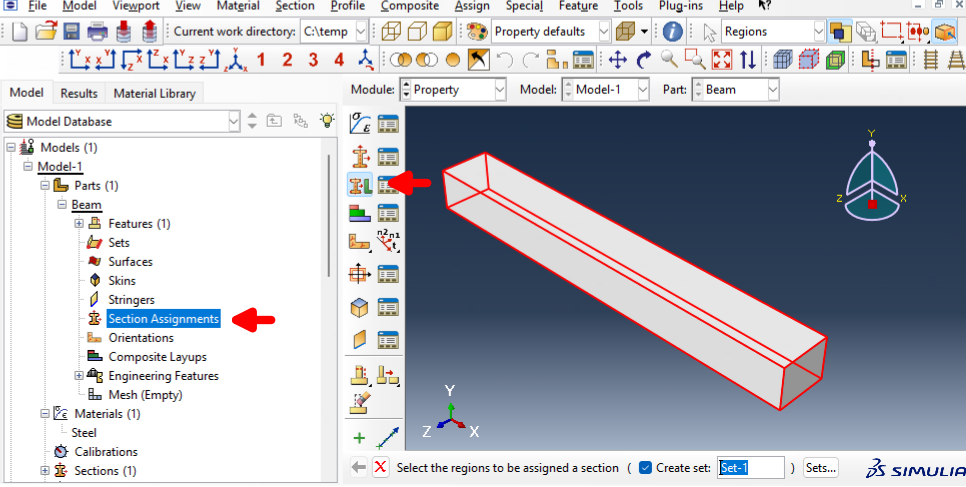Screen dimensions: 966x487
Task: Select Section Assignments in model tree
Action: click(163, 319)
